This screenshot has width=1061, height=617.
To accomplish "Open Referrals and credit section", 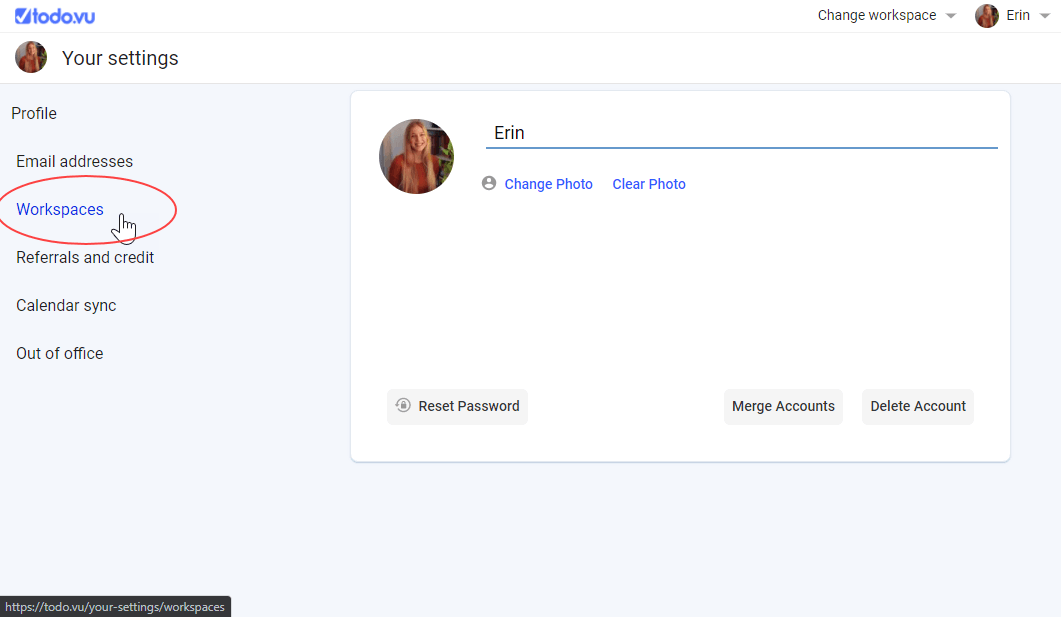I will point(85,258).
